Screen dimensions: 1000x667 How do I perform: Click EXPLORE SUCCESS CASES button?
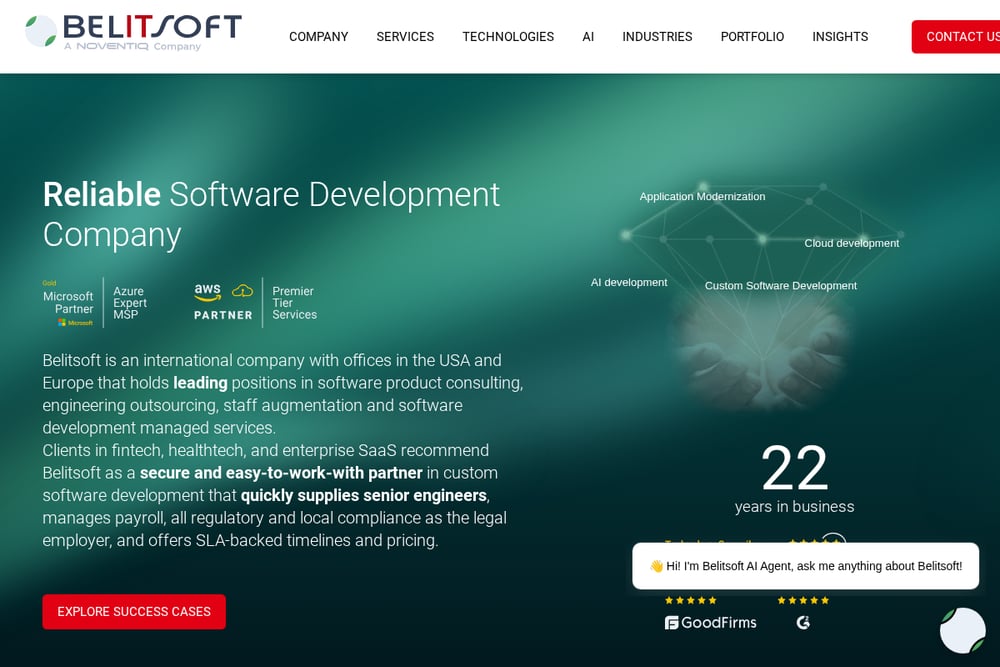point(134,612)
